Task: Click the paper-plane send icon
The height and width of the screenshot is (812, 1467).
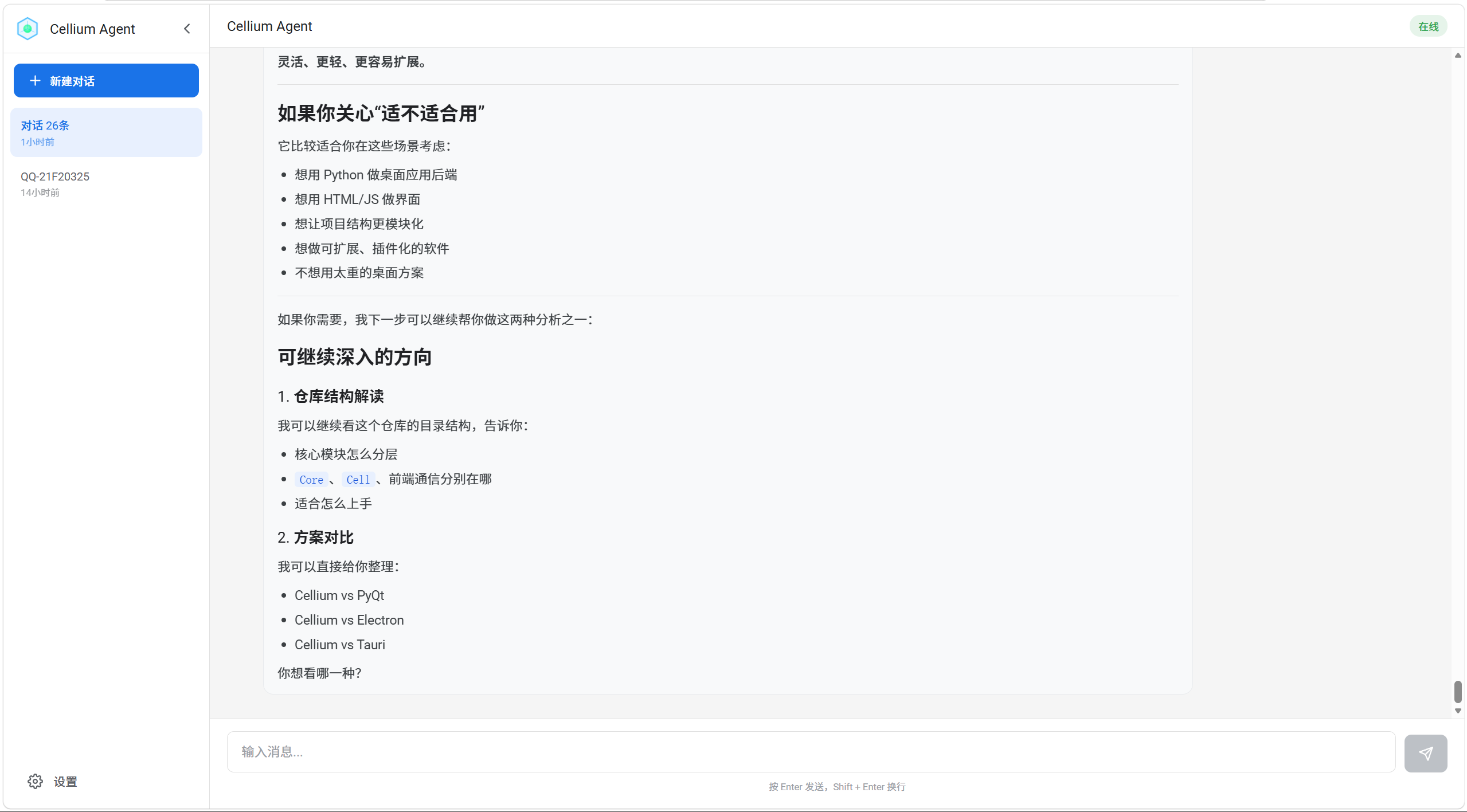Action: pos(1425,754)
